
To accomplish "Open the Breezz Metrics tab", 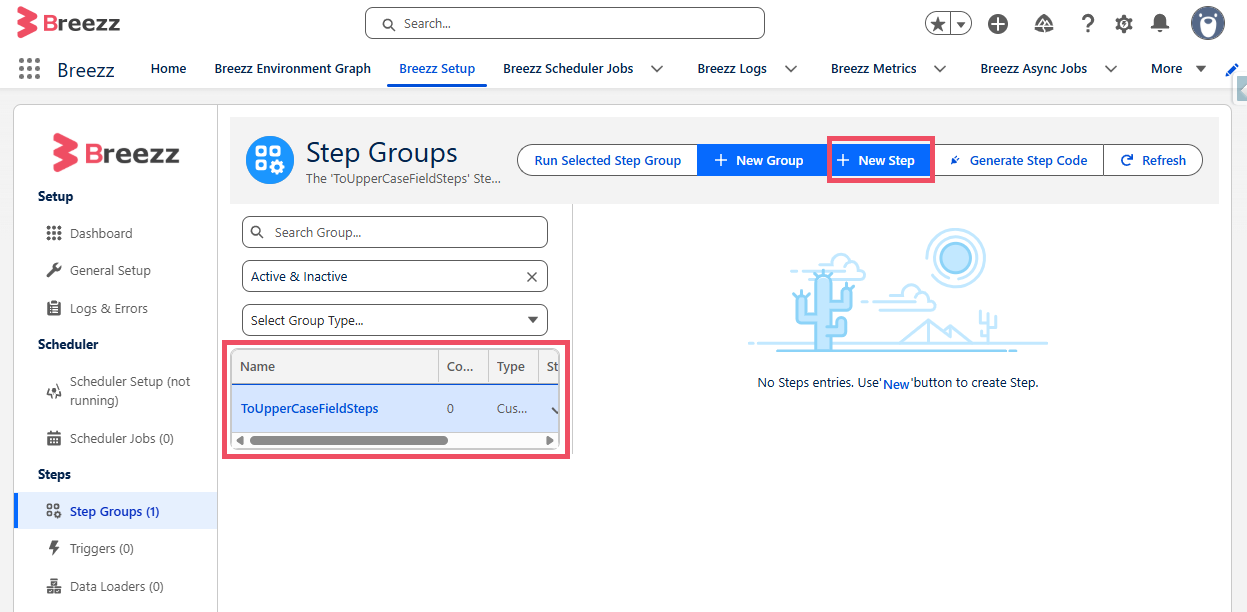I will (x=873, y=68).
